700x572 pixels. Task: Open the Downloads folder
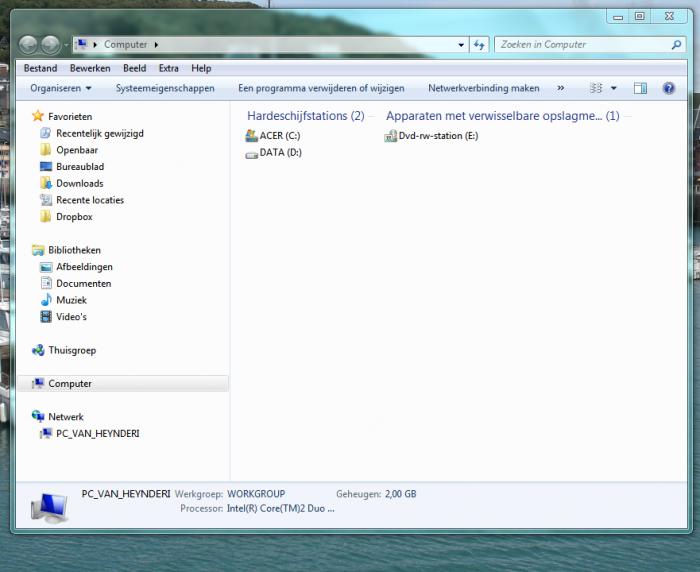[79, 184]
